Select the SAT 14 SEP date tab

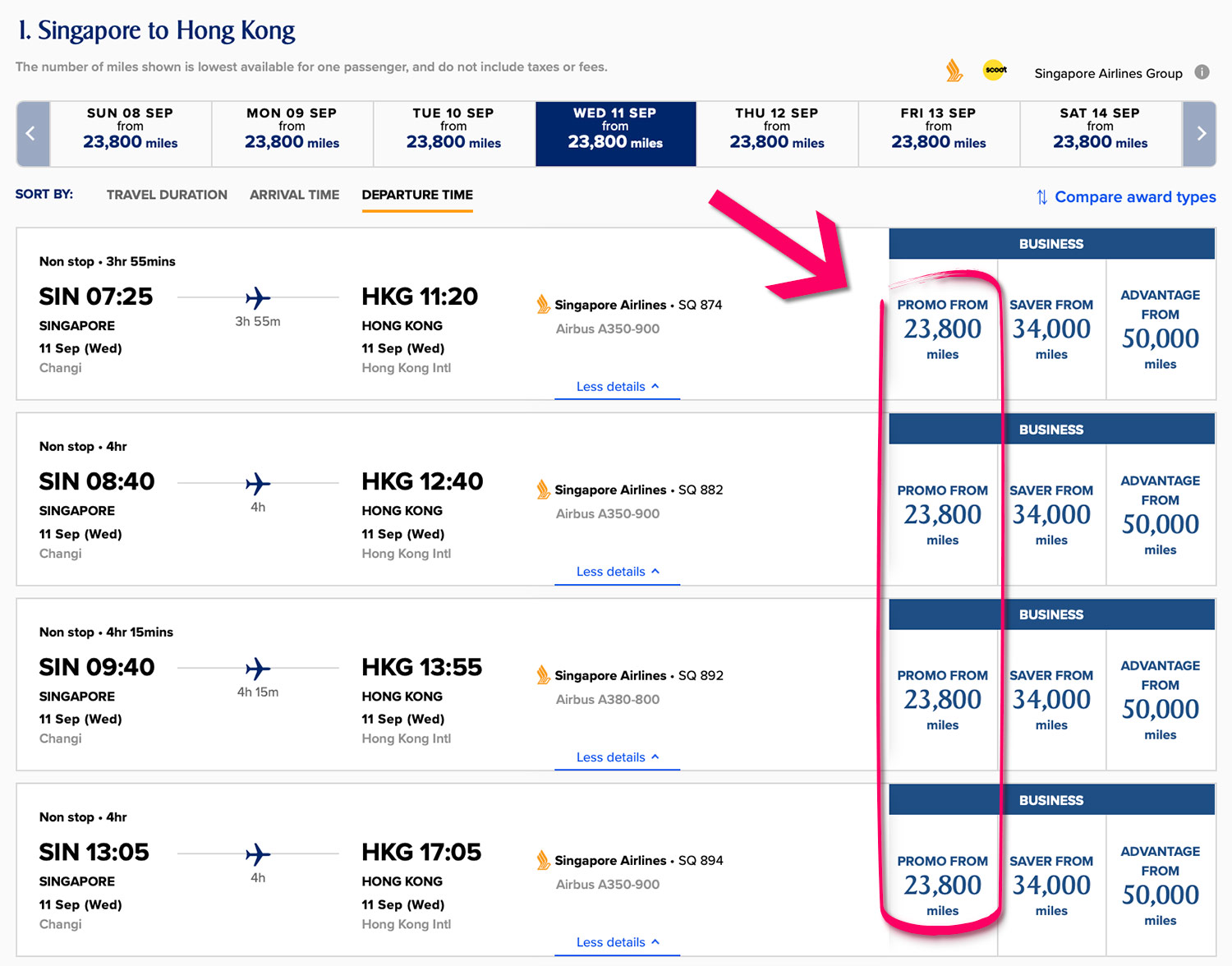click(1100, 134)
